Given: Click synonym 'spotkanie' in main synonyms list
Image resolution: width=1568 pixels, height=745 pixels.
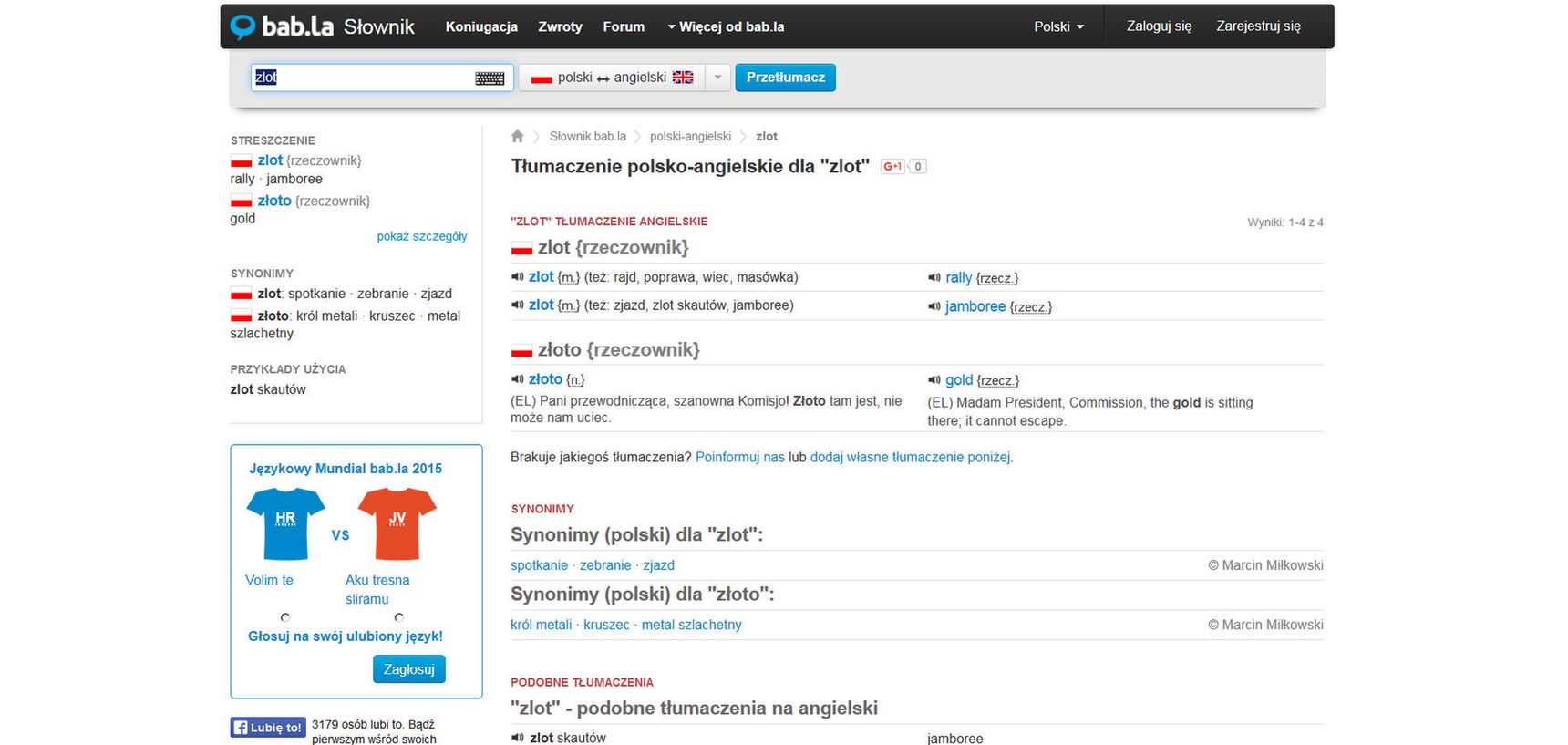Looking at the screenshot, I should coord(539,565).
